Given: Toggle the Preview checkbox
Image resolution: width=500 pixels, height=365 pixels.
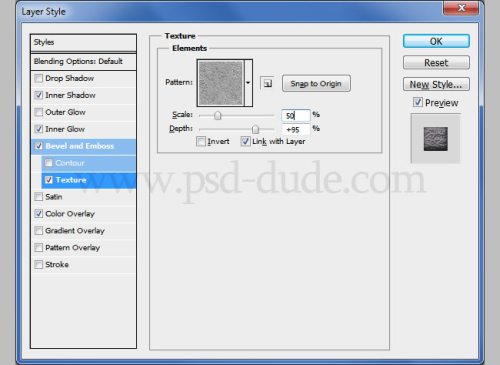Looking at the screenshot, I should click(418, 102).
